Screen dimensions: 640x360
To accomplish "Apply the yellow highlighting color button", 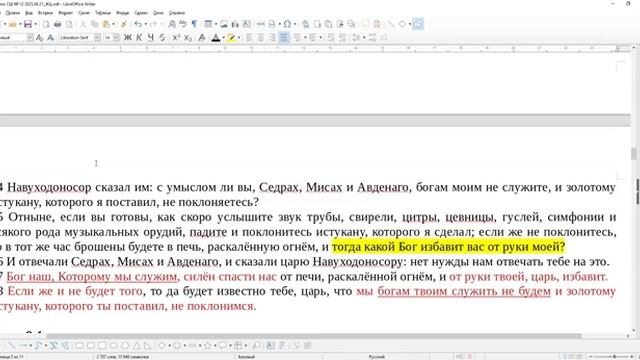I will click(x=231, y=38).
